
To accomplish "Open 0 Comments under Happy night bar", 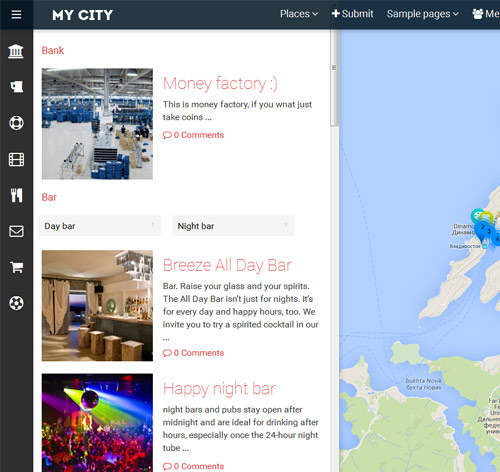I will (199, 466).
